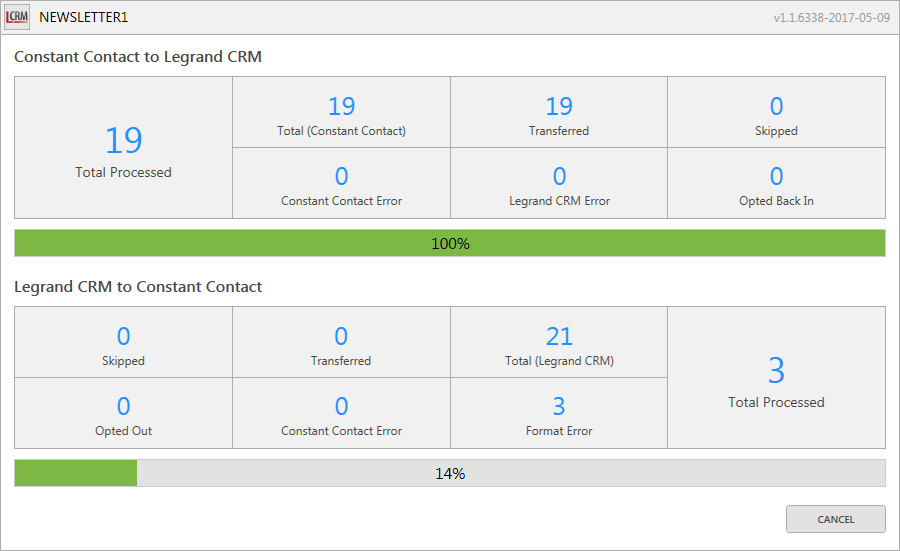Click the 14% progress bar
This screenshot has height=551, width=900.
[449, 473]
